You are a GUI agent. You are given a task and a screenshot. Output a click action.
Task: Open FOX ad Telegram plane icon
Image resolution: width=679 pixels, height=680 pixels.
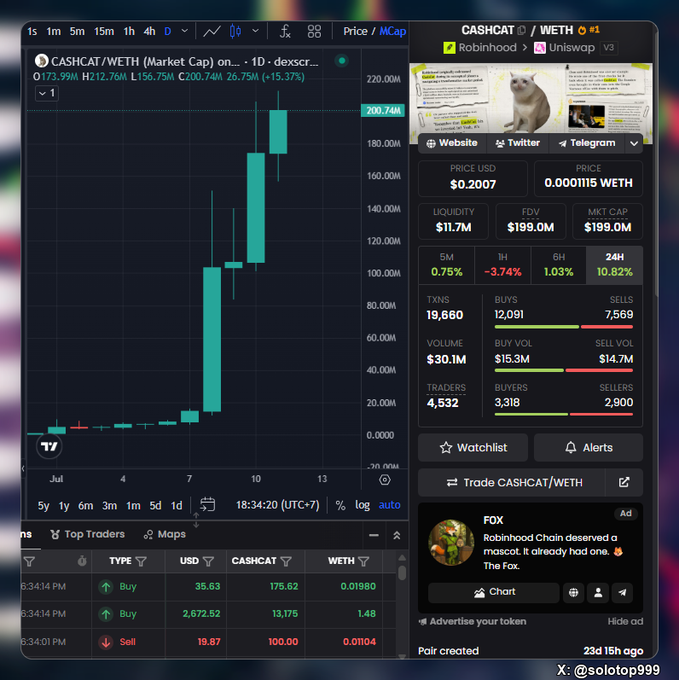coord(622,593)
